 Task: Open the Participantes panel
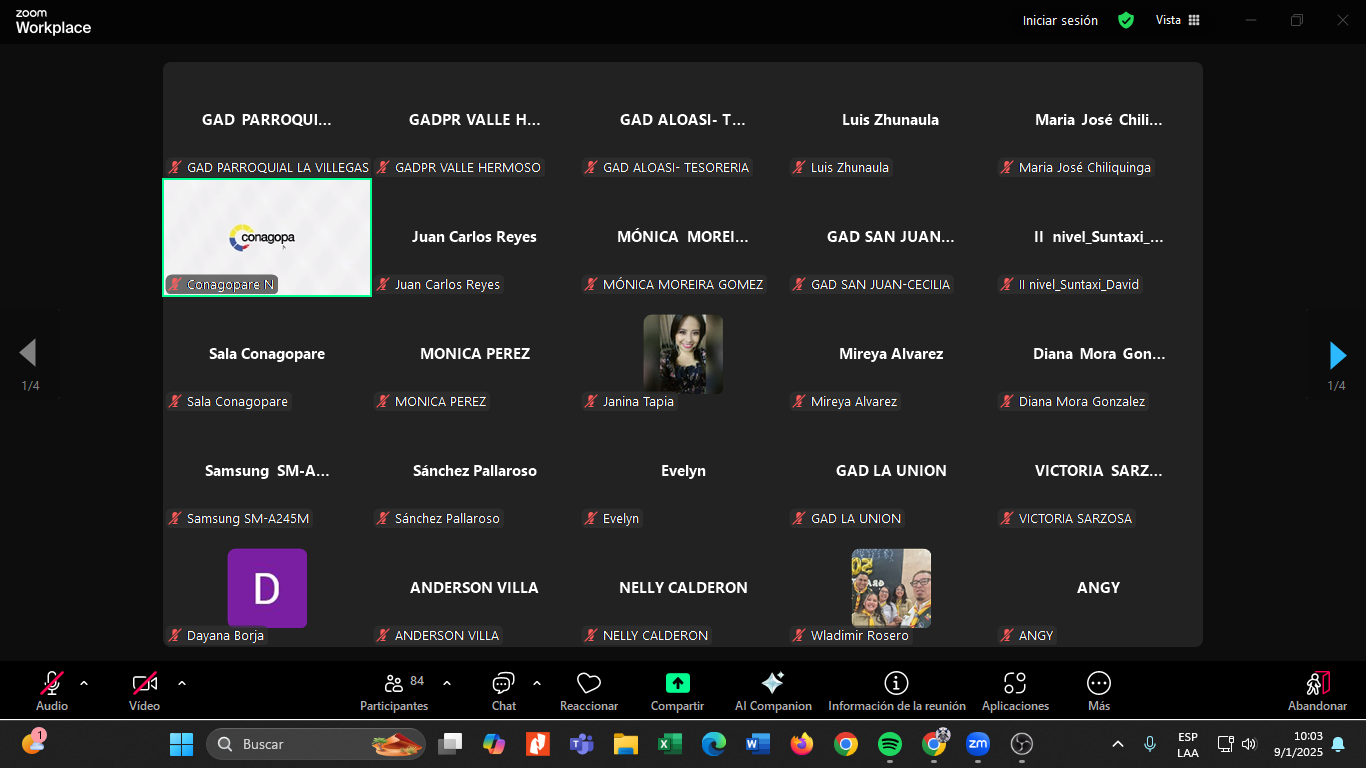[x=394, y=690]
